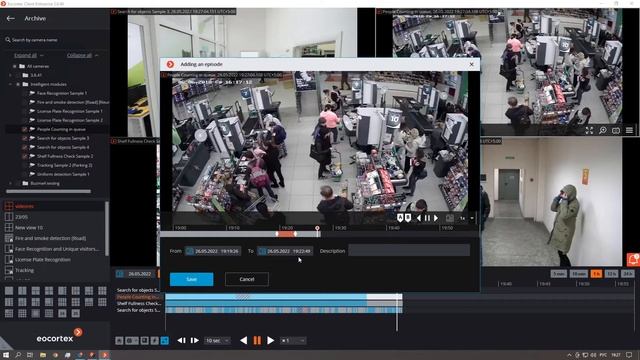Screen dimensions: 640x360
Task: Click the episode Description input field
Action: (x=409, y=251)
